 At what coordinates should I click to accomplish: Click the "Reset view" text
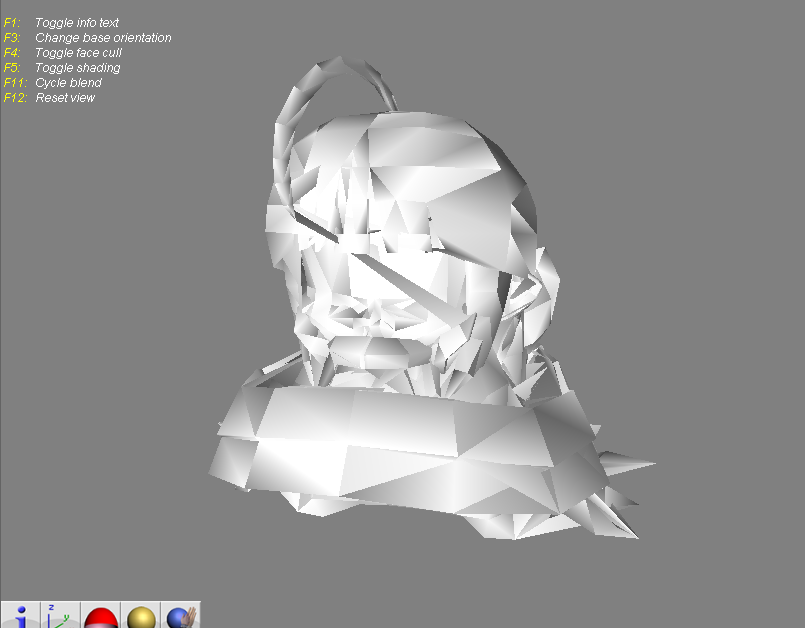[x=65, y=97]
